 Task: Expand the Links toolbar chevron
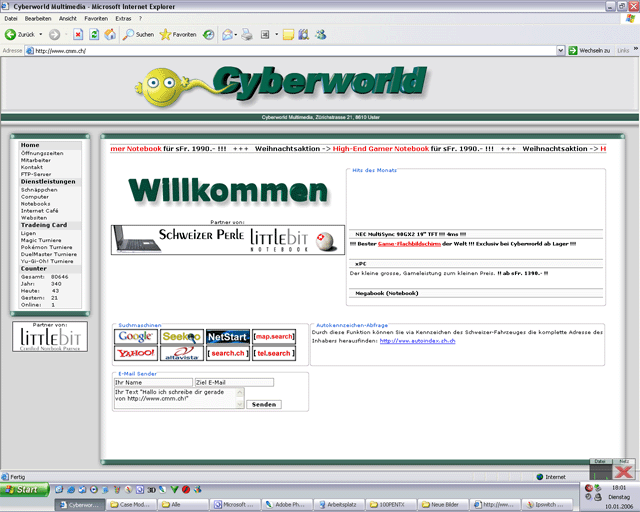(x=636, y=49)
